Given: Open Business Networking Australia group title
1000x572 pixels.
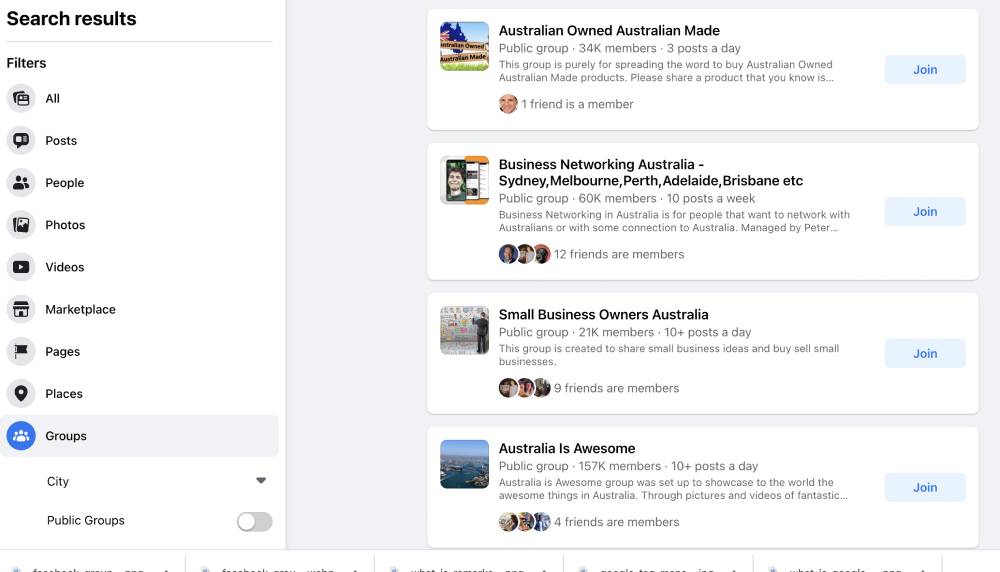Looking at the screenshot, I should 651,172.
